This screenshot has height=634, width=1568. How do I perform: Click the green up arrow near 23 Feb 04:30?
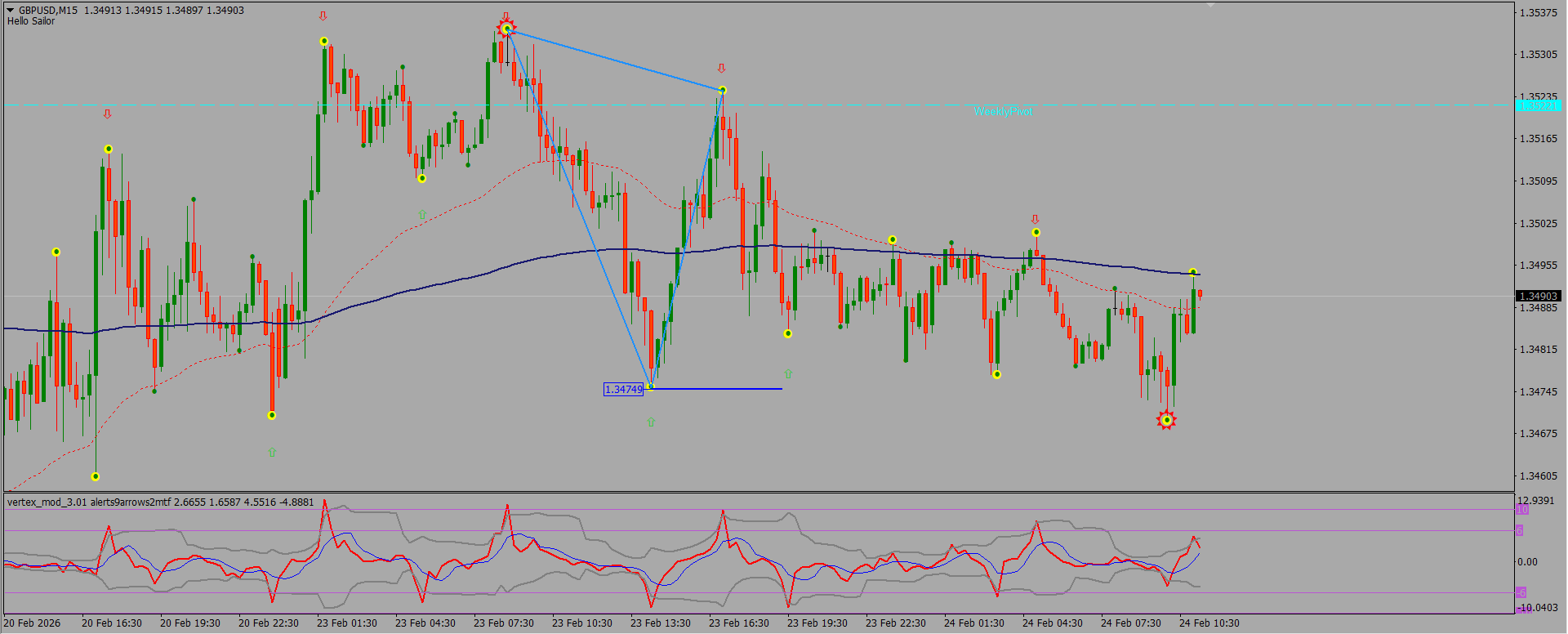[x=422, y=214]
